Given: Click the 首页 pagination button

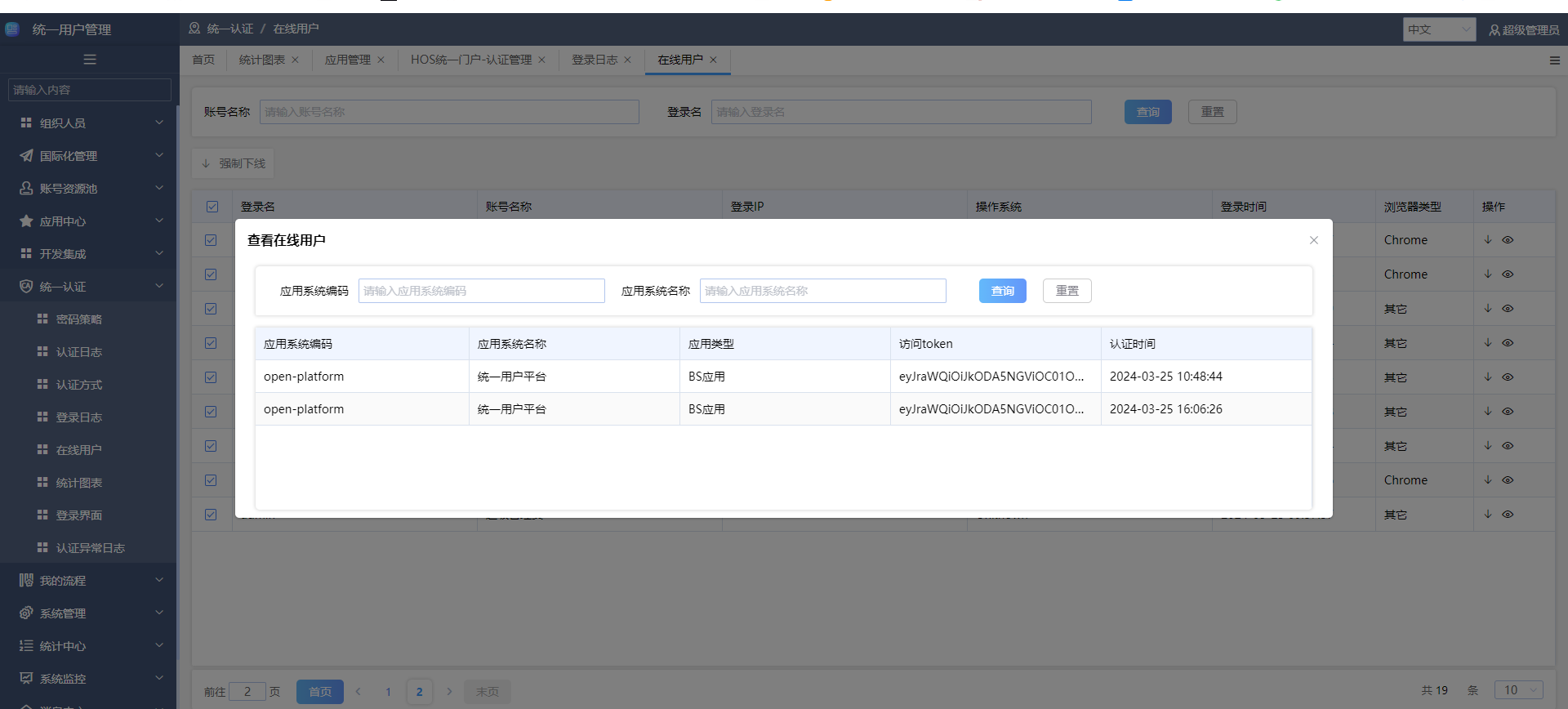Looking at the screenshot, I should (320, 692).
